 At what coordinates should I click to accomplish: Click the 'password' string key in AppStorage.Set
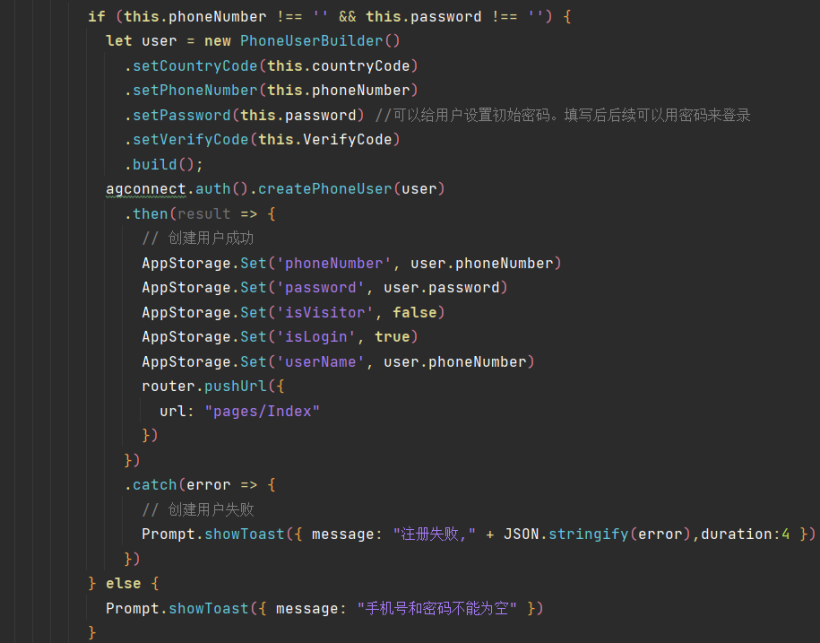320,288
